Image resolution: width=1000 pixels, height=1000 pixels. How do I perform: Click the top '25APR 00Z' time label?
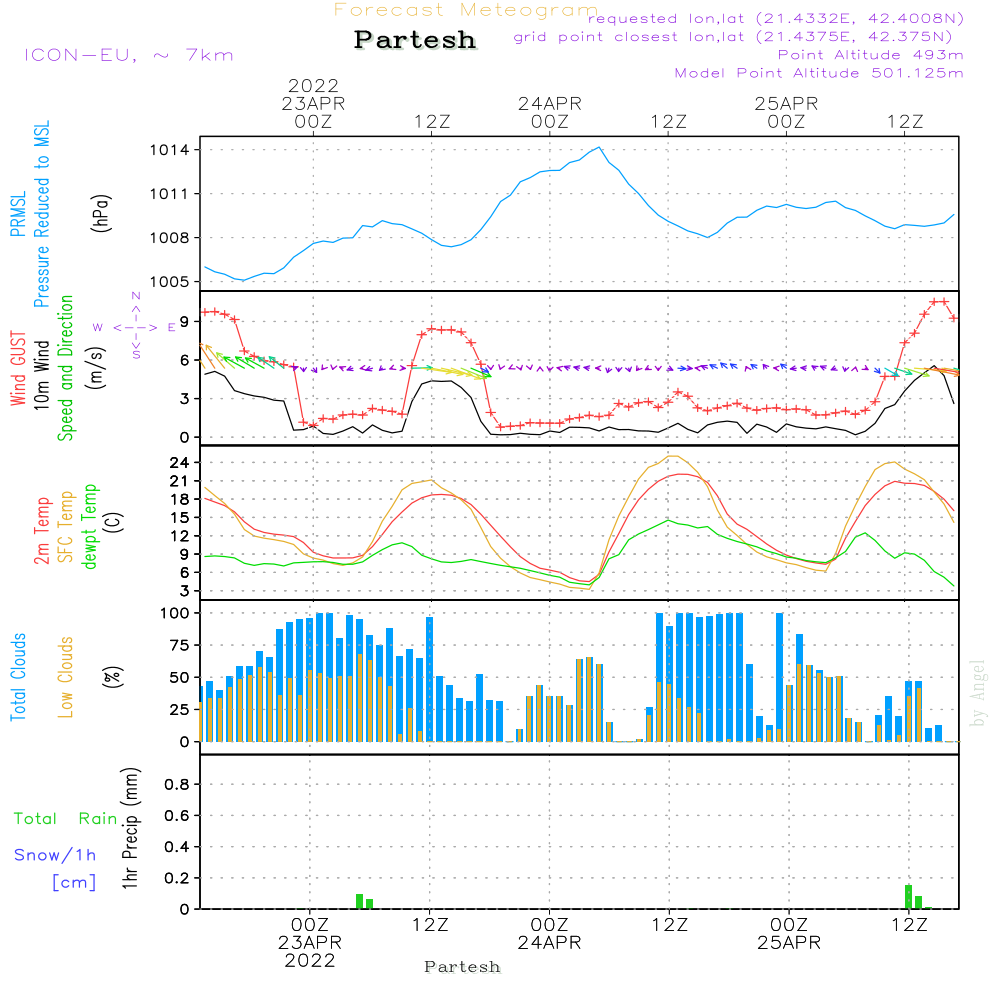point(786,112)
